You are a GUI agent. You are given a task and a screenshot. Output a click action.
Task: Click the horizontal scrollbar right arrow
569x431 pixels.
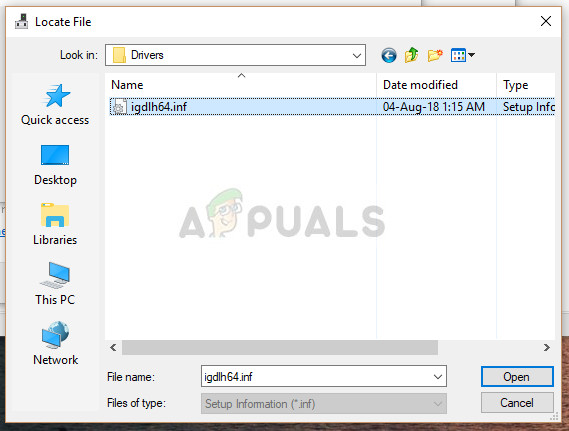click(547, 348)
